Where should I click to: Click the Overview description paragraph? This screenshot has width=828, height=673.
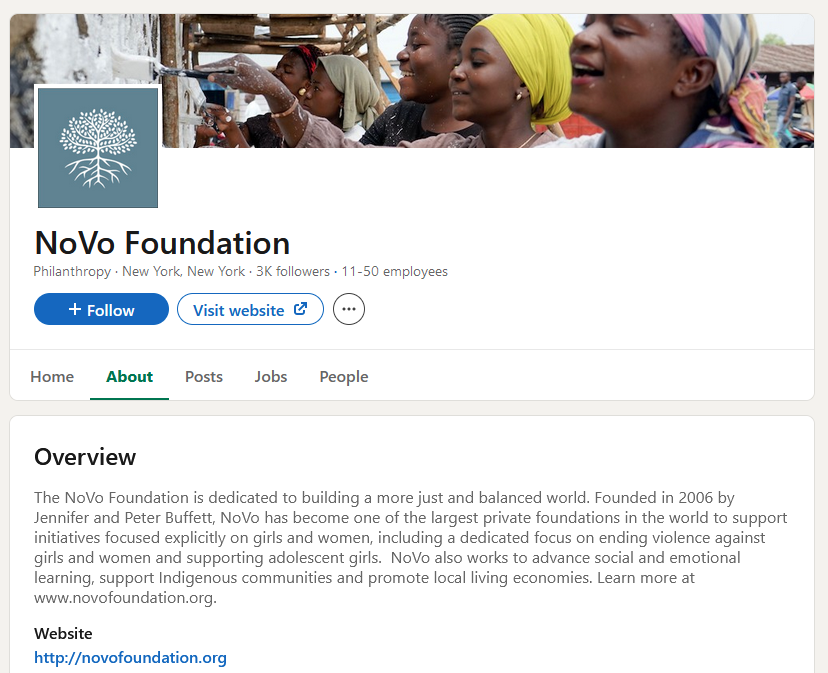(411, 547)
